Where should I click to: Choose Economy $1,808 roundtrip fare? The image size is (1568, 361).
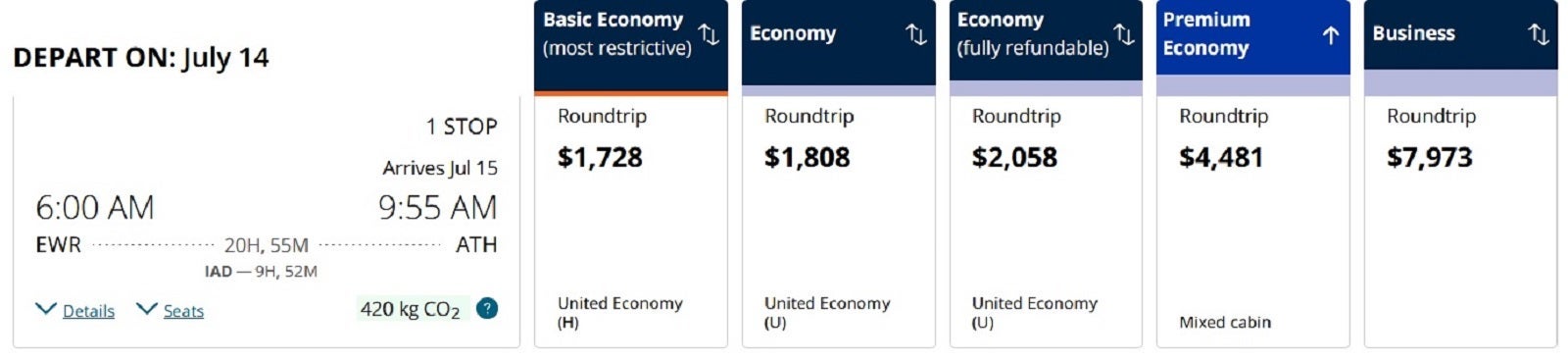click(x=839, y=222)
